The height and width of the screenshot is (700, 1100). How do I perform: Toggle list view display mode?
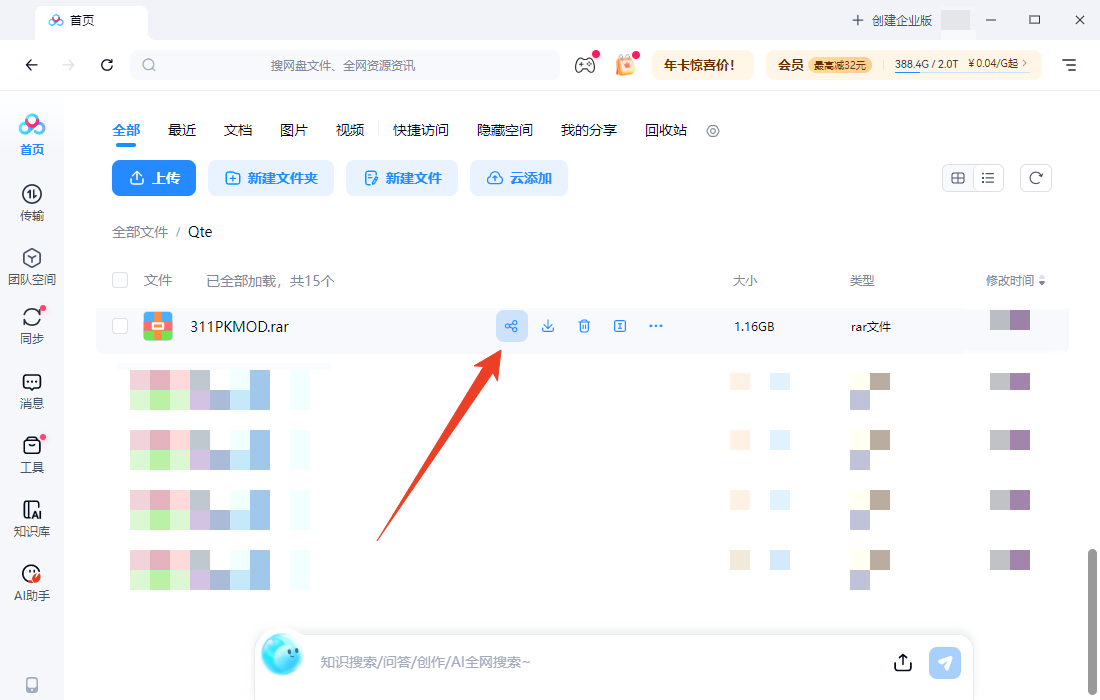click(x=987, y=177)
